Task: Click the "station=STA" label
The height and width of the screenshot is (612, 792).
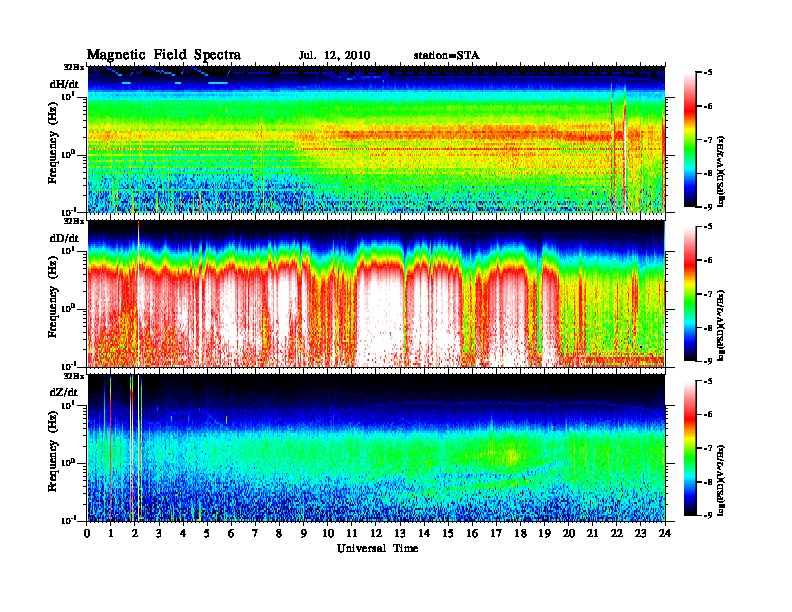Action: coord(447,56)
